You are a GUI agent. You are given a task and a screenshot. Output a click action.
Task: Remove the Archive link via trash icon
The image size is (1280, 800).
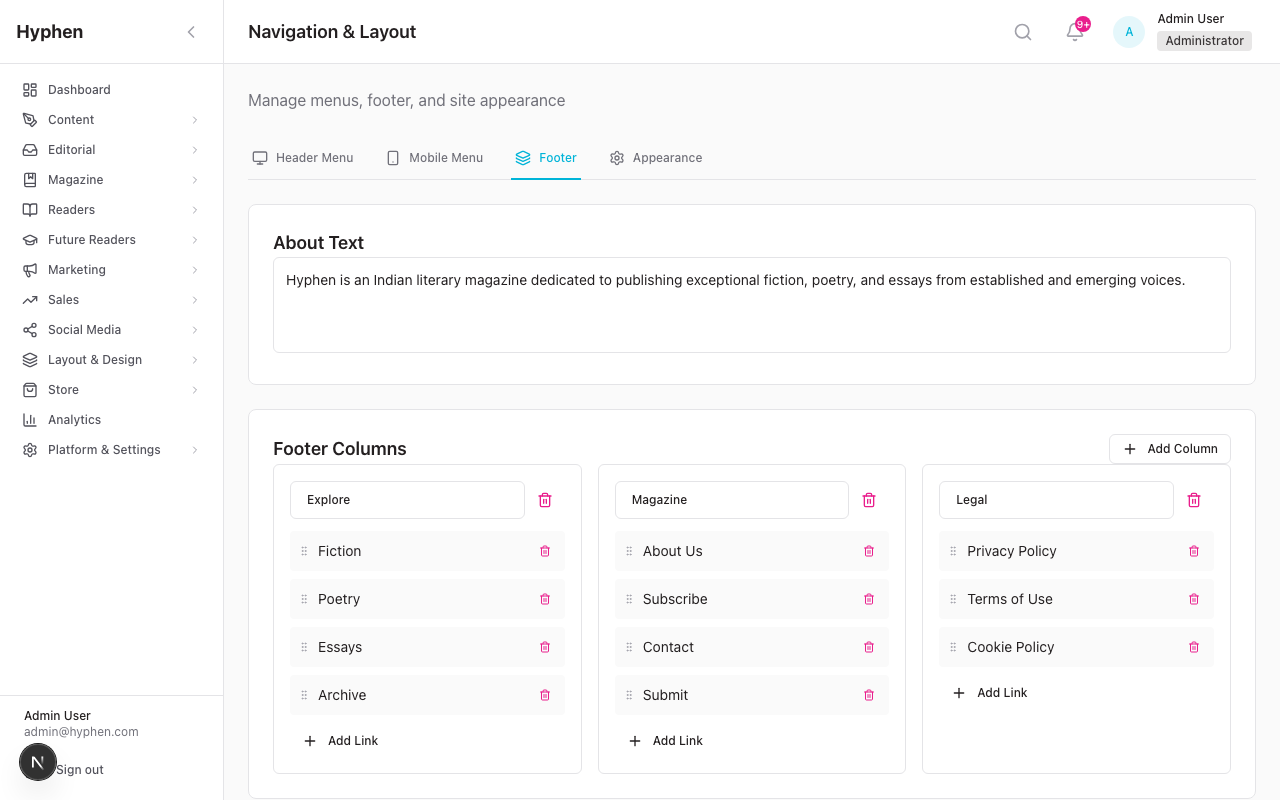tap(545, 695)
